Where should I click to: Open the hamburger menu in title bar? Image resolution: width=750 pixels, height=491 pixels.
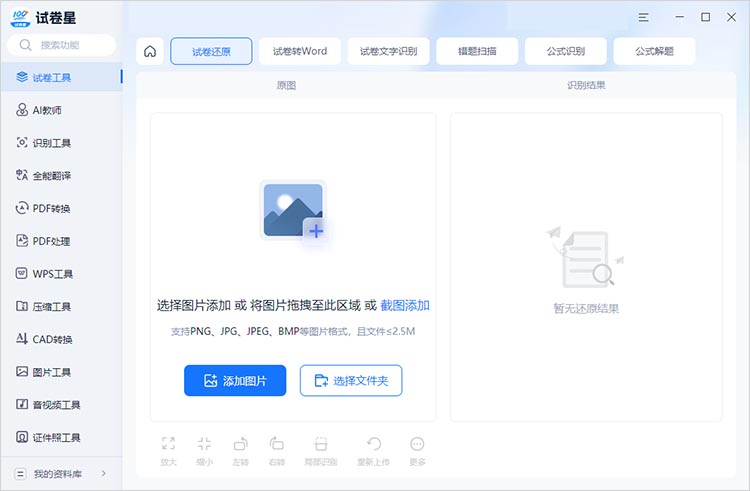click(x=643, y=18)
